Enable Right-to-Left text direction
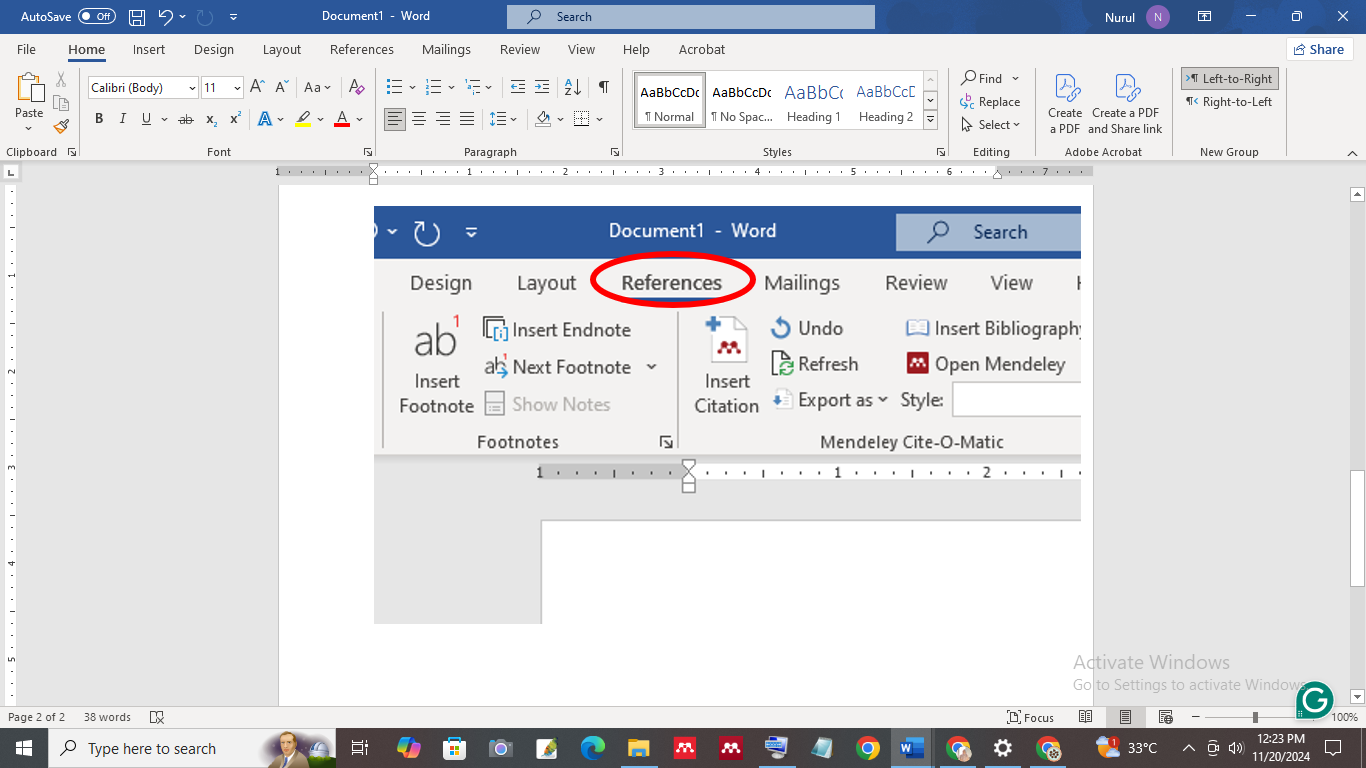The image size is (1366, 768). [1229, 101]
